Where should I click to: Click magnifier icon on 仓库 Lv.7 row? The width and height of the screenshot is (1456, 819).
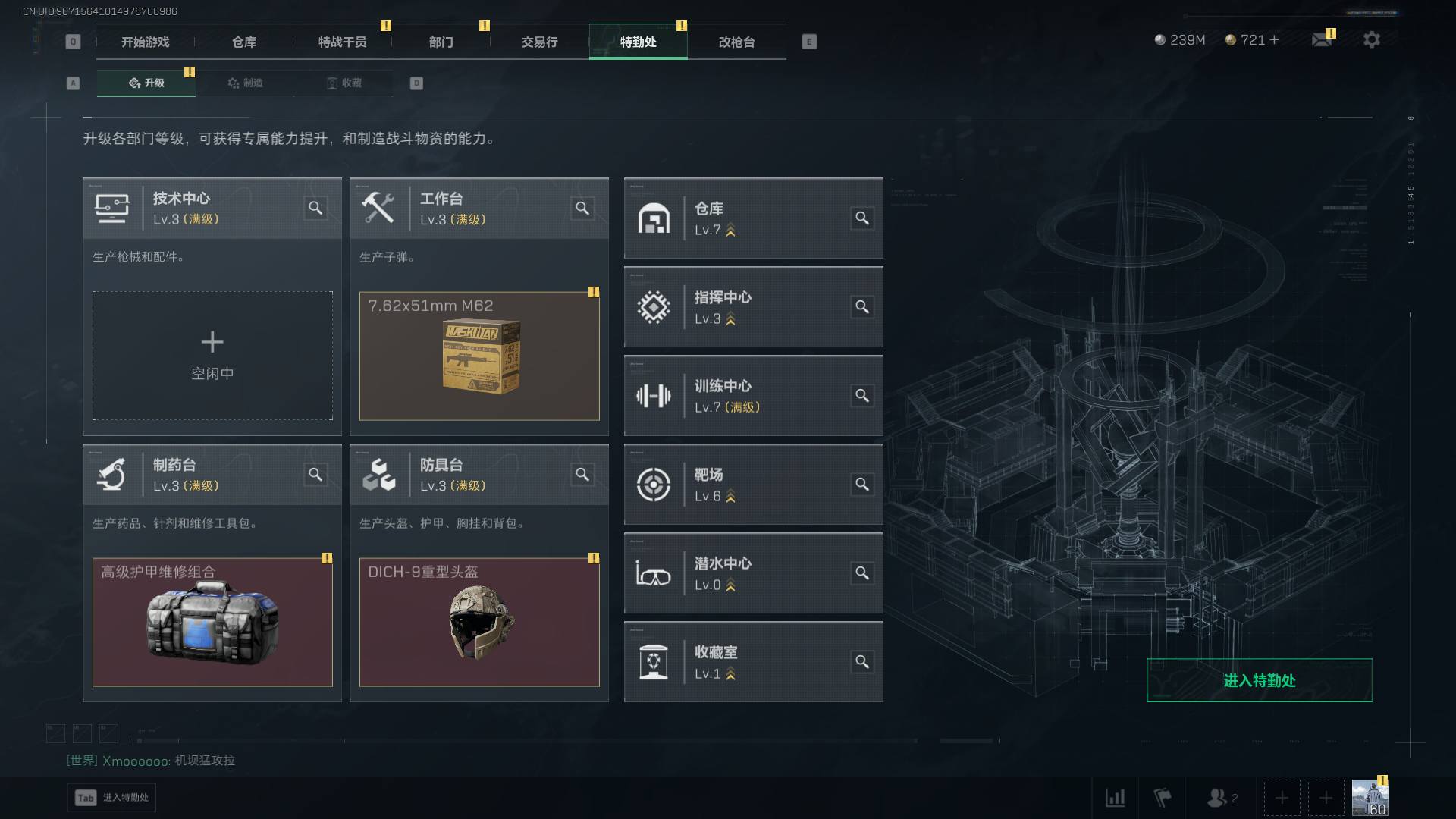point(862,218)
